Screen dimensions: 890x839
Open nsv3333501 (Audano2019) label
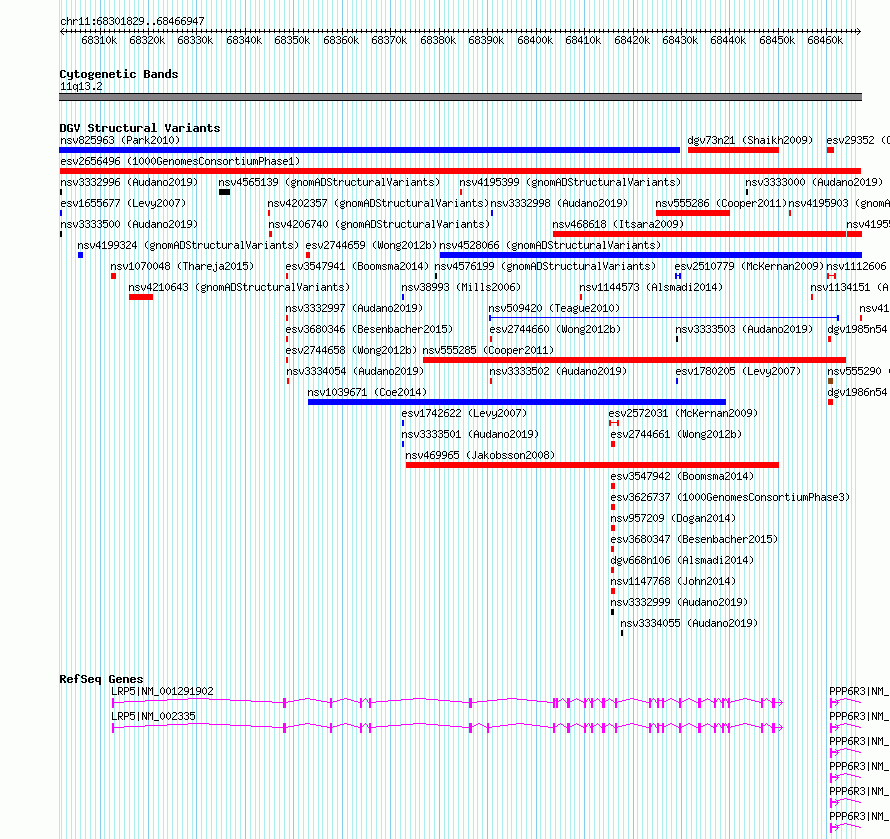[x=470, y=434]
